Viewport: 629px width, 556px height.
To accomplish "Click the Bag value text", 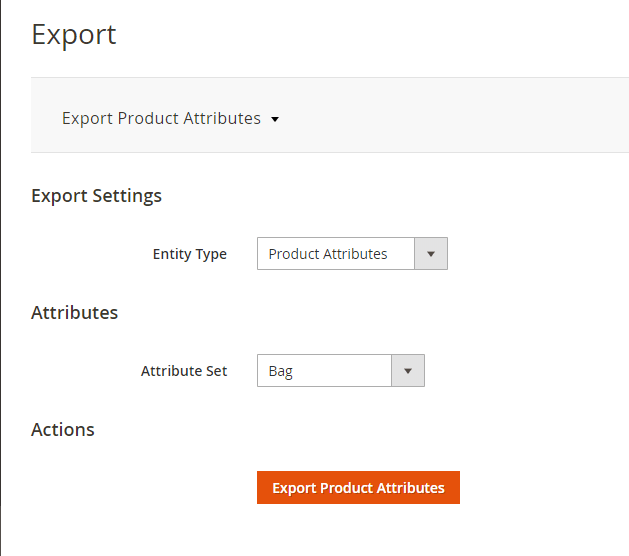I will click(x=280, y=371).
